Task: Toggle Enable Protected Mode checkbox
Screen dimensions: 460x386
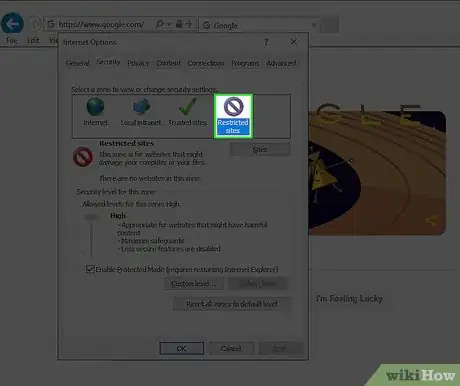Action: click(90, 269)
